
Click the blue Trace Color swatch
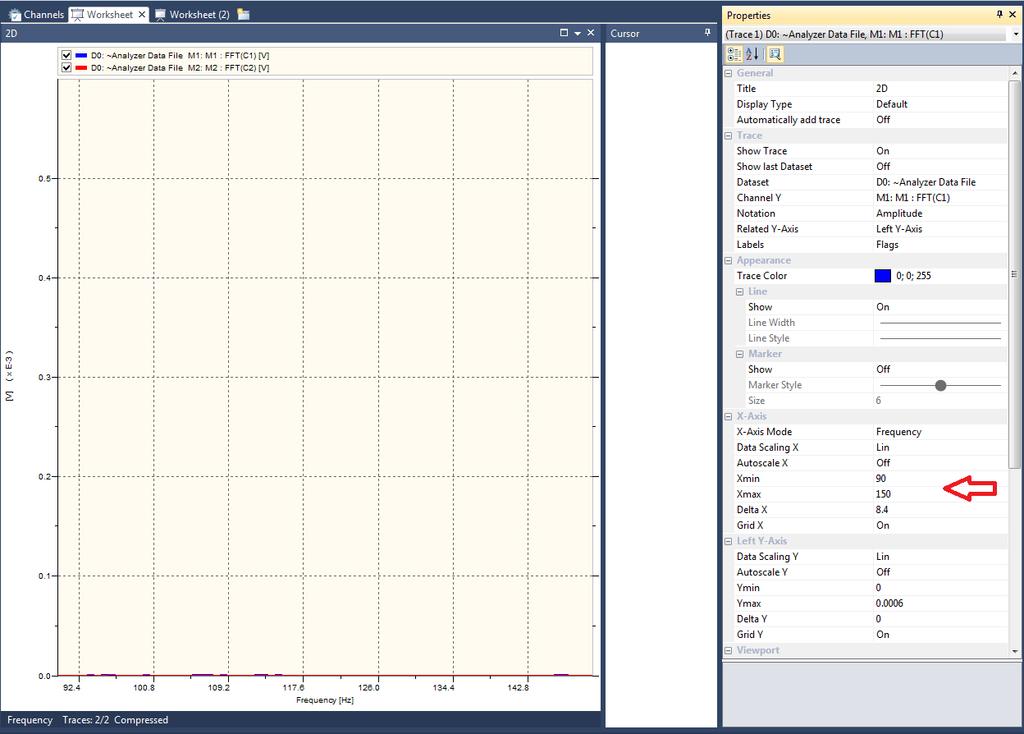pos(882,276)
